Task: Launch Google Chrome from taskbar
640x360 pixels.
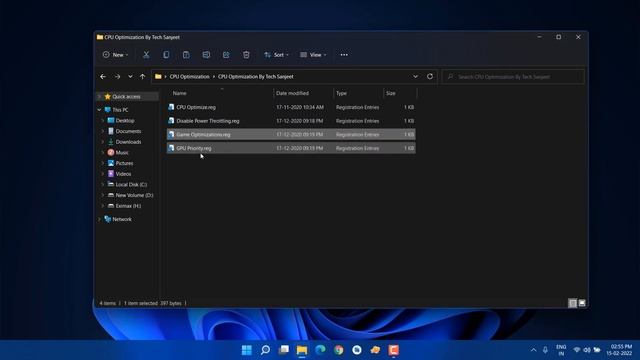Action: 338,350
